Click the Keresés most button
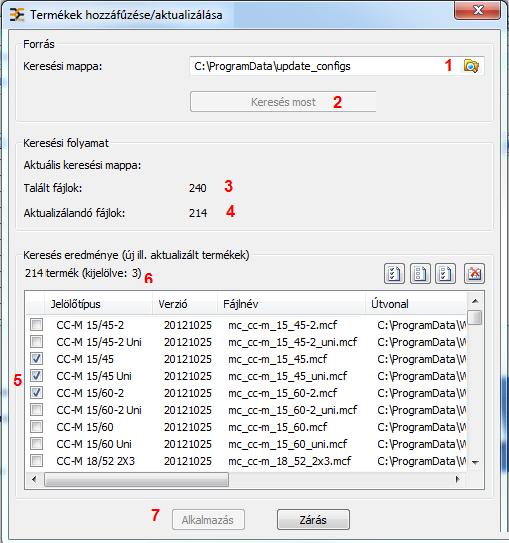 click(x=283, y=102)
